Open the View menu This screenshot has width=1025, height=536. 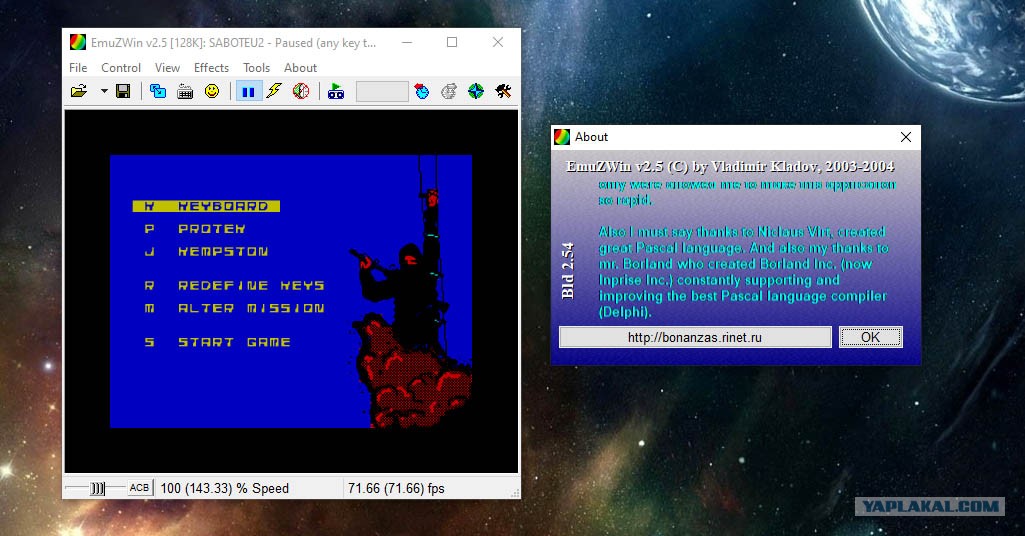point(167,68)
